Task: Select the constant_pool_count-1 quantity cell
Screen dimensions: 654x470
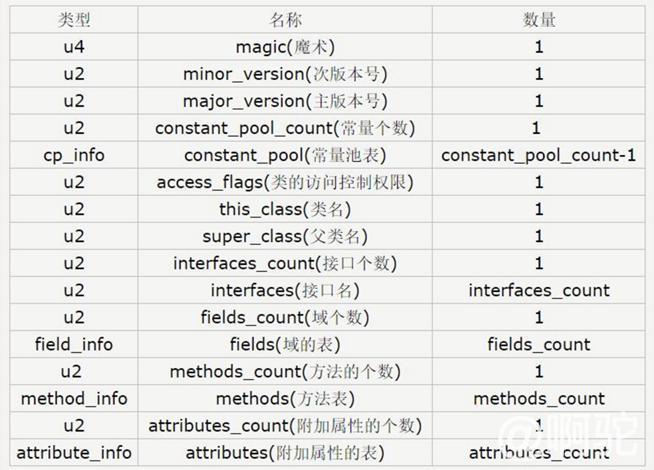Action: [x=538, y=155]
